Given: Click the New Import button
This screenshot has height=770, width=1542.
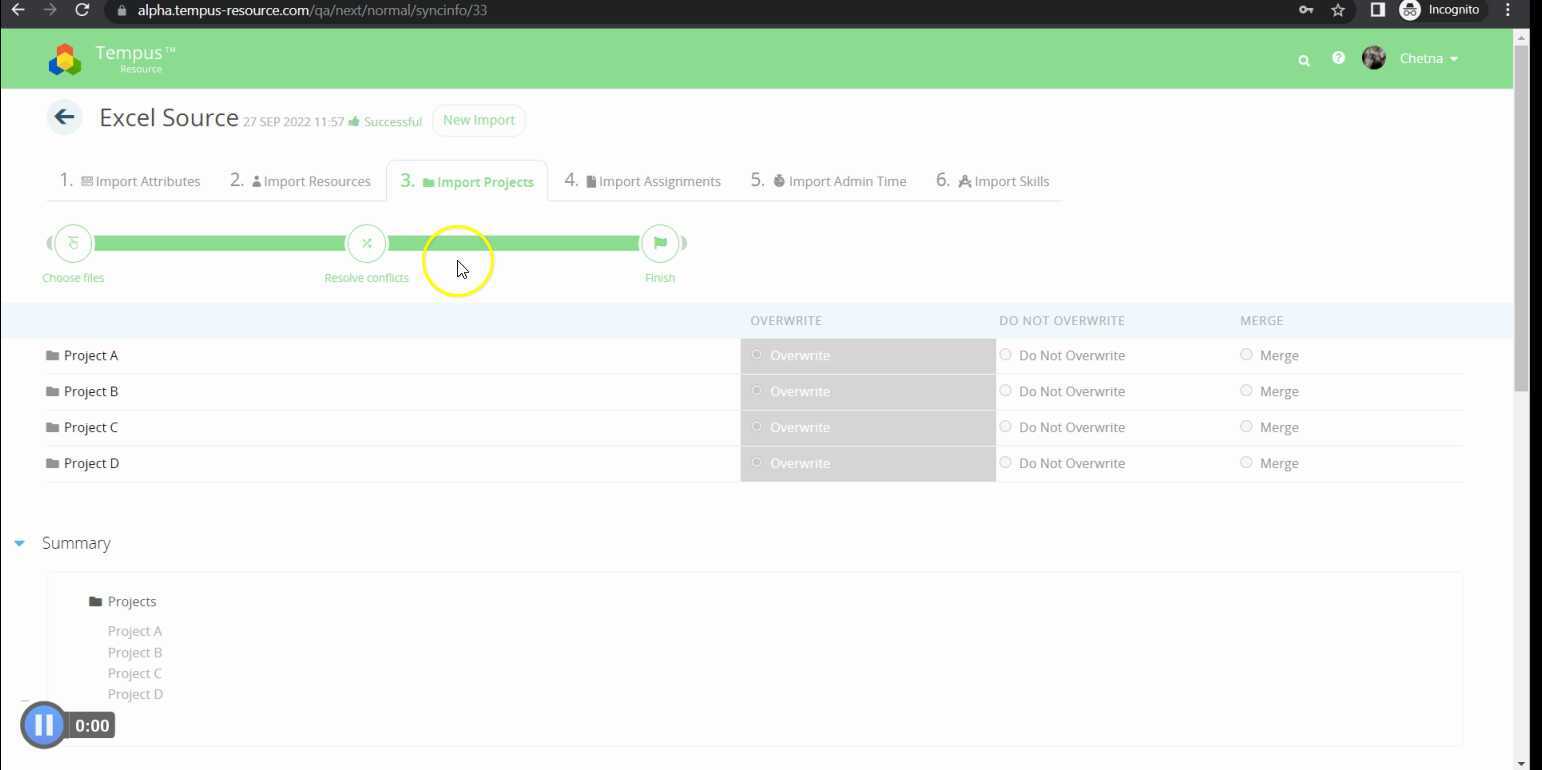Looking at the screenshot, I should pyautogui.click(x=478, y=120).
